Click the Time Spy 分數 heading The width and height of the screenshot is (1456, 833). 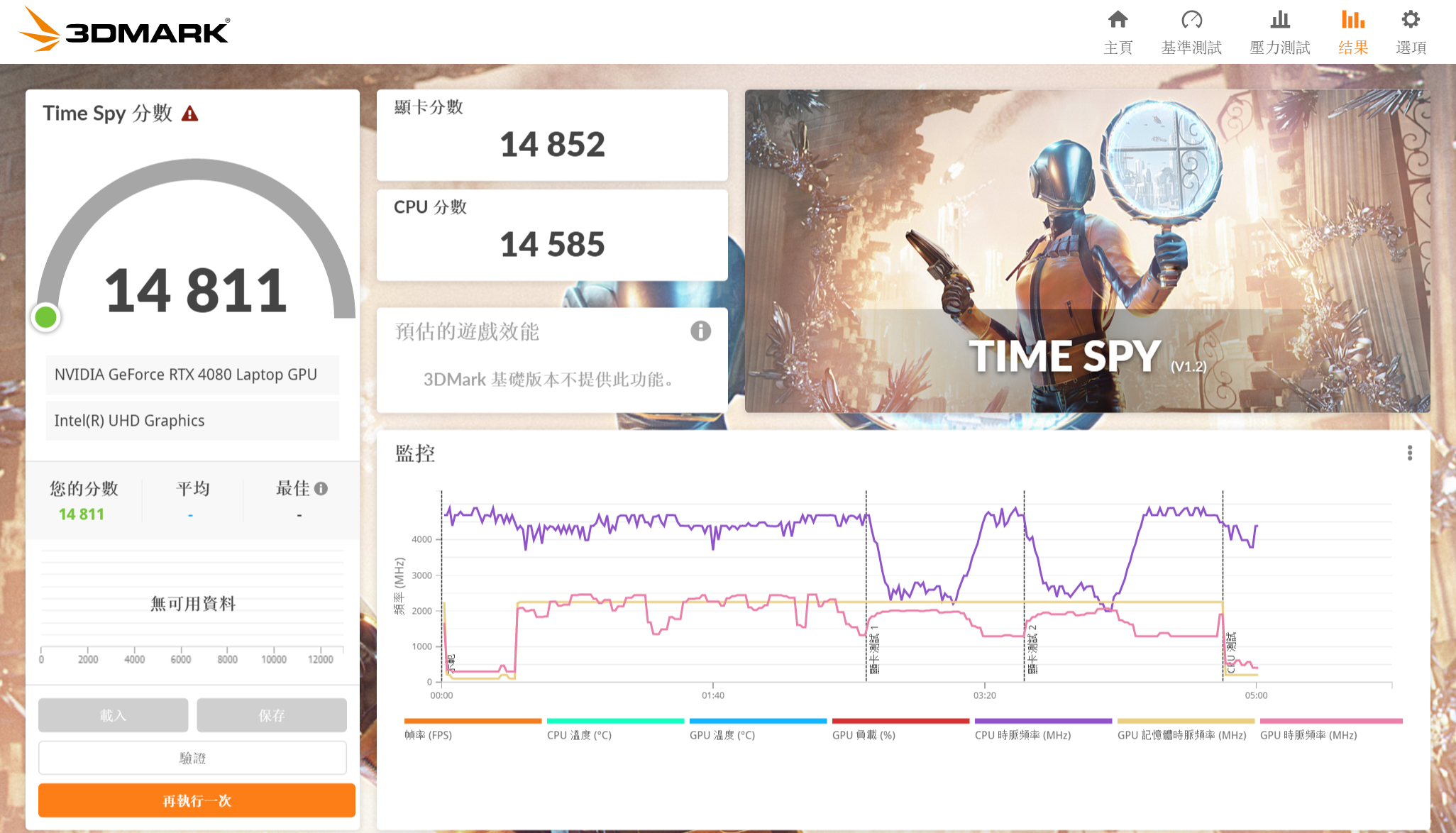107,114
